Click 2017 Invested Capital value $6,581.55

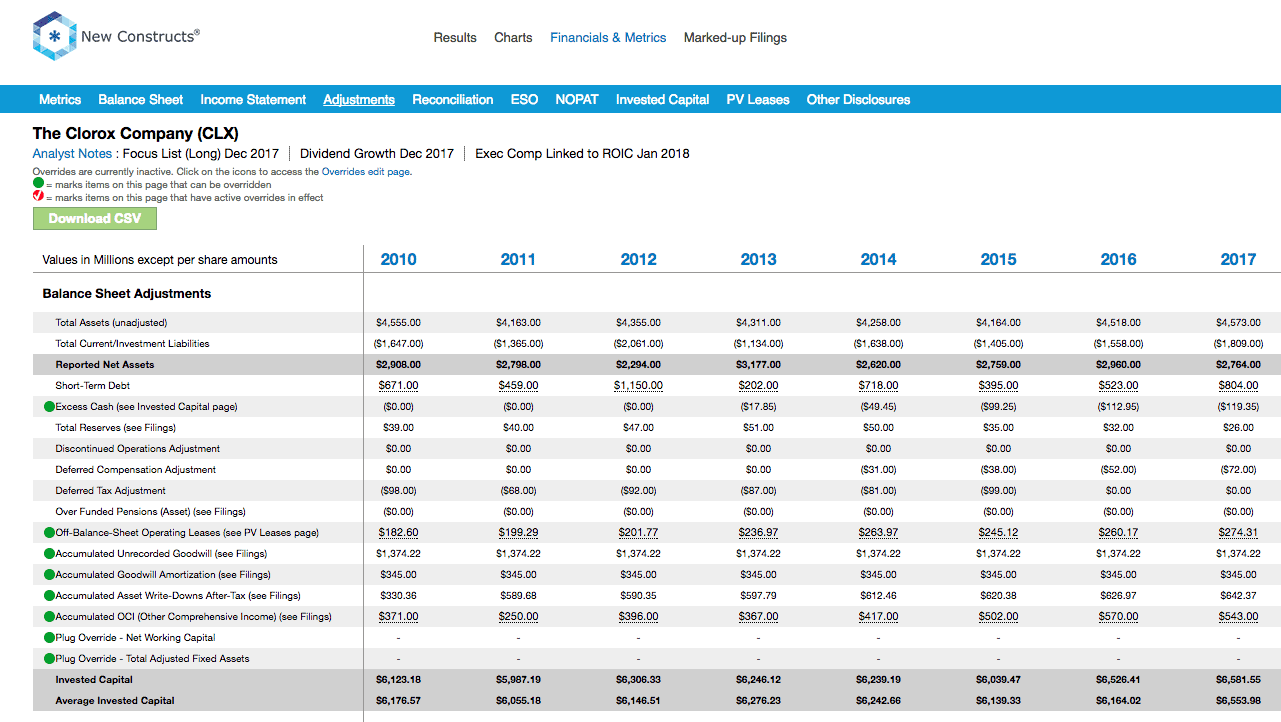tap(1238, 680)
